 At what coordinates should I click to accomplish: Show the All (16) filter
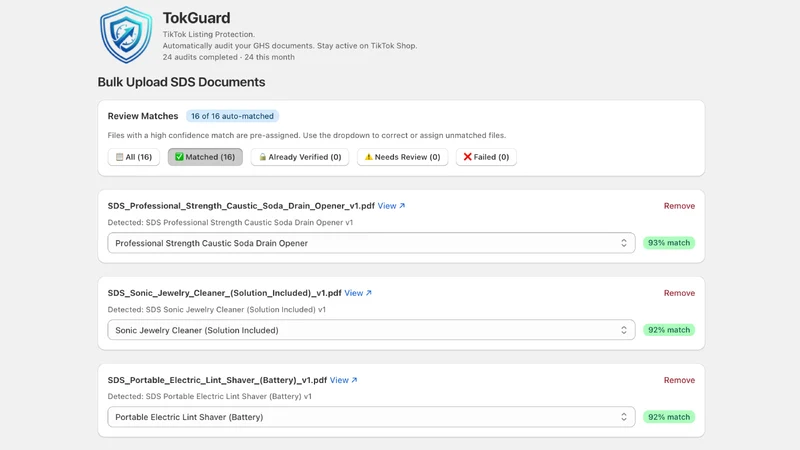(x=134, y=157)
